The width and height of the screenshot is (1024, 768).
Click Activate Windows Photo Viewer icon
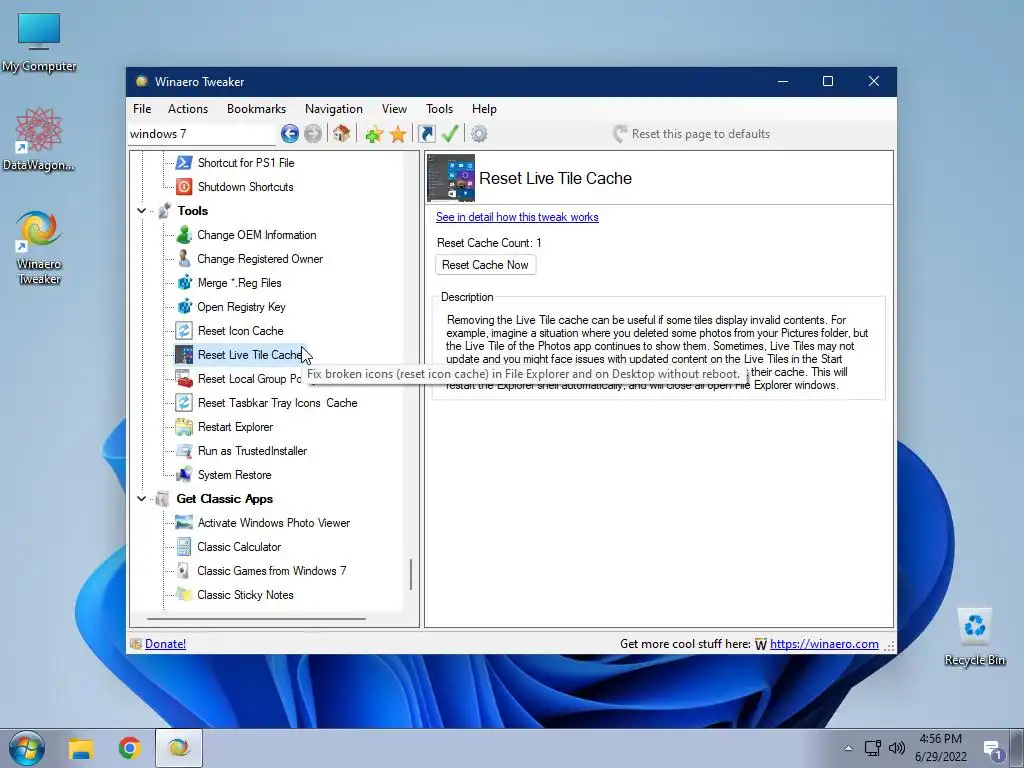[184, 523]
